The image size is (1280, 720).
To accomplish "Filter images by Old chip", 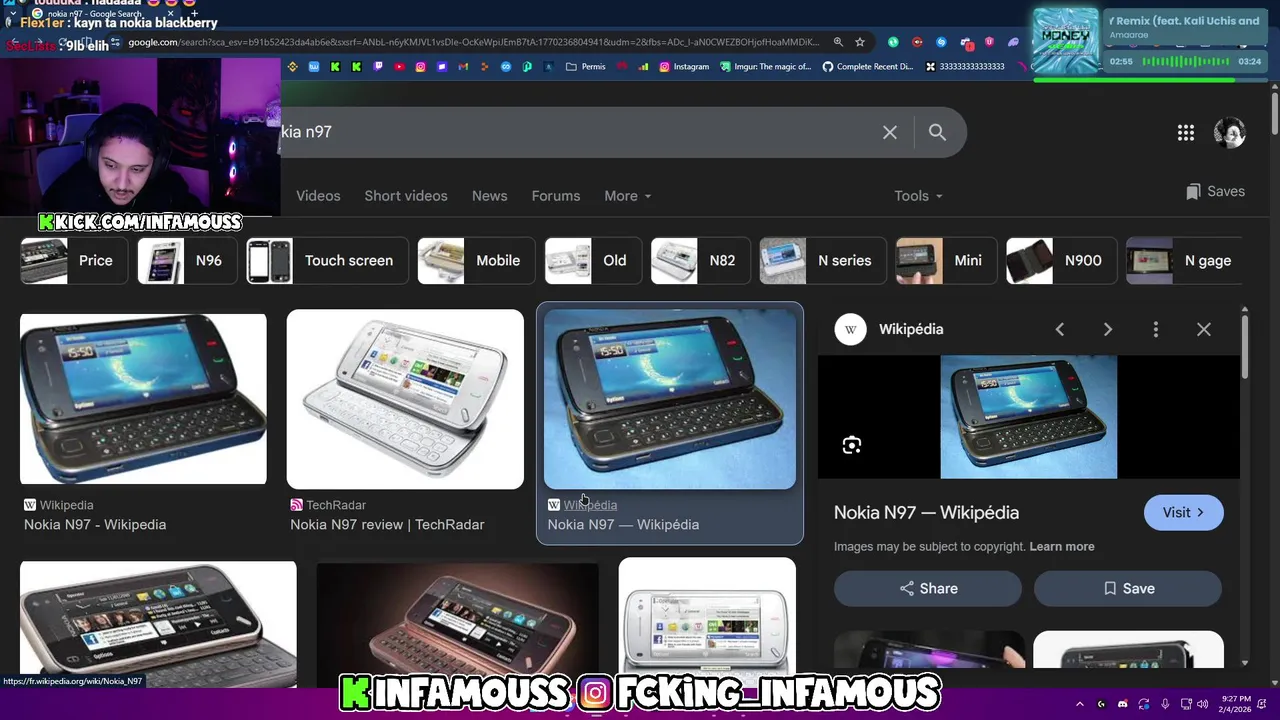I will point(593,261).
